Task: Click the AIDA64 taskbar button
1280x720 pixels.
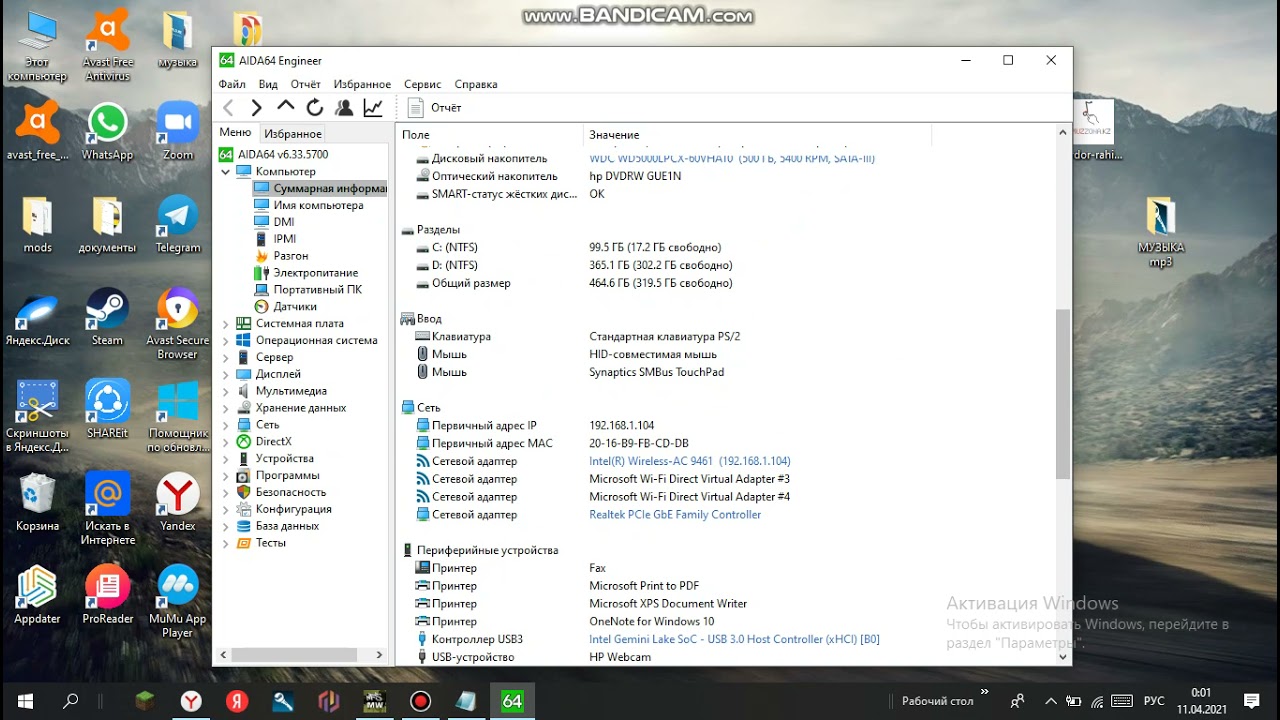Action: (x=512, y=701)
